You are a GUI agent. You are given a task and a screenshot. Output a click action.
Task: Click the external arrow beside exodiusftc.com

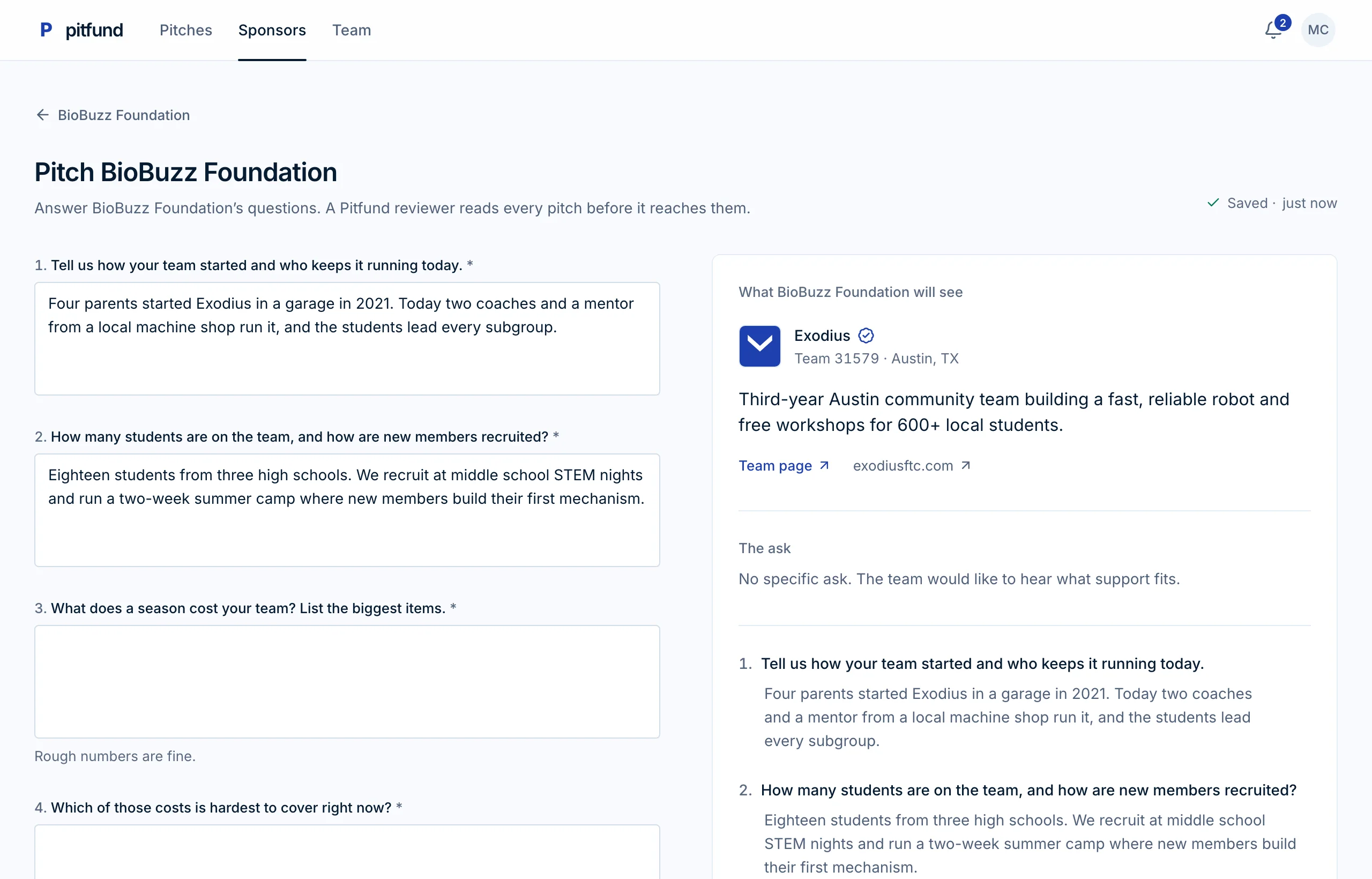(966, 465)
